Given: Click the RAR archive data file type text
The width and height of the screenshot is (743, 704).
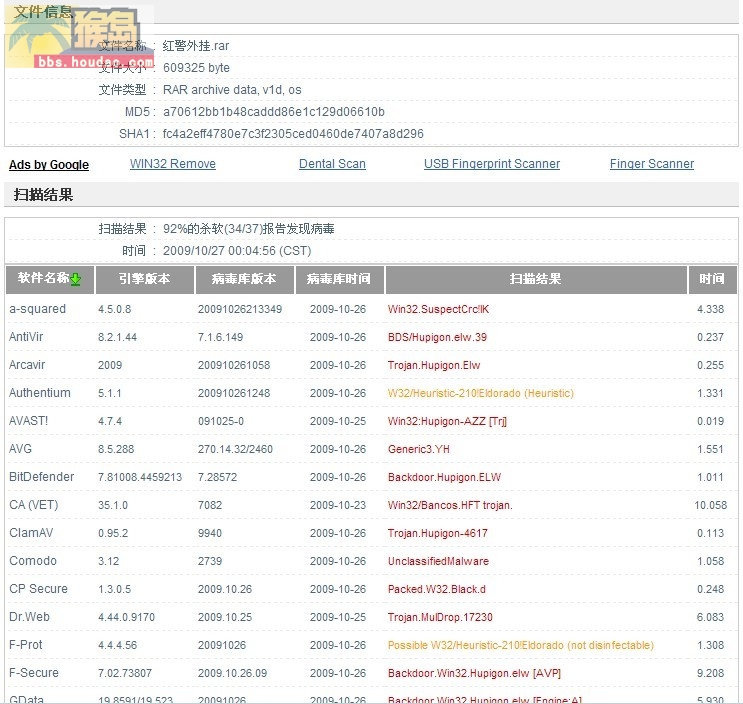Looking at the screenshot, I should pos(232,90).
